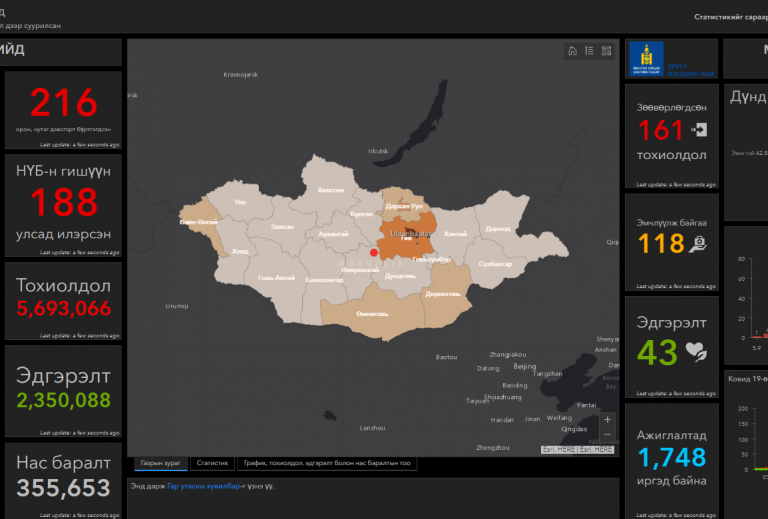Click the recovered heart-leaf icon beside 43
The height and width of the screenshot is (519, 768).
695,352
